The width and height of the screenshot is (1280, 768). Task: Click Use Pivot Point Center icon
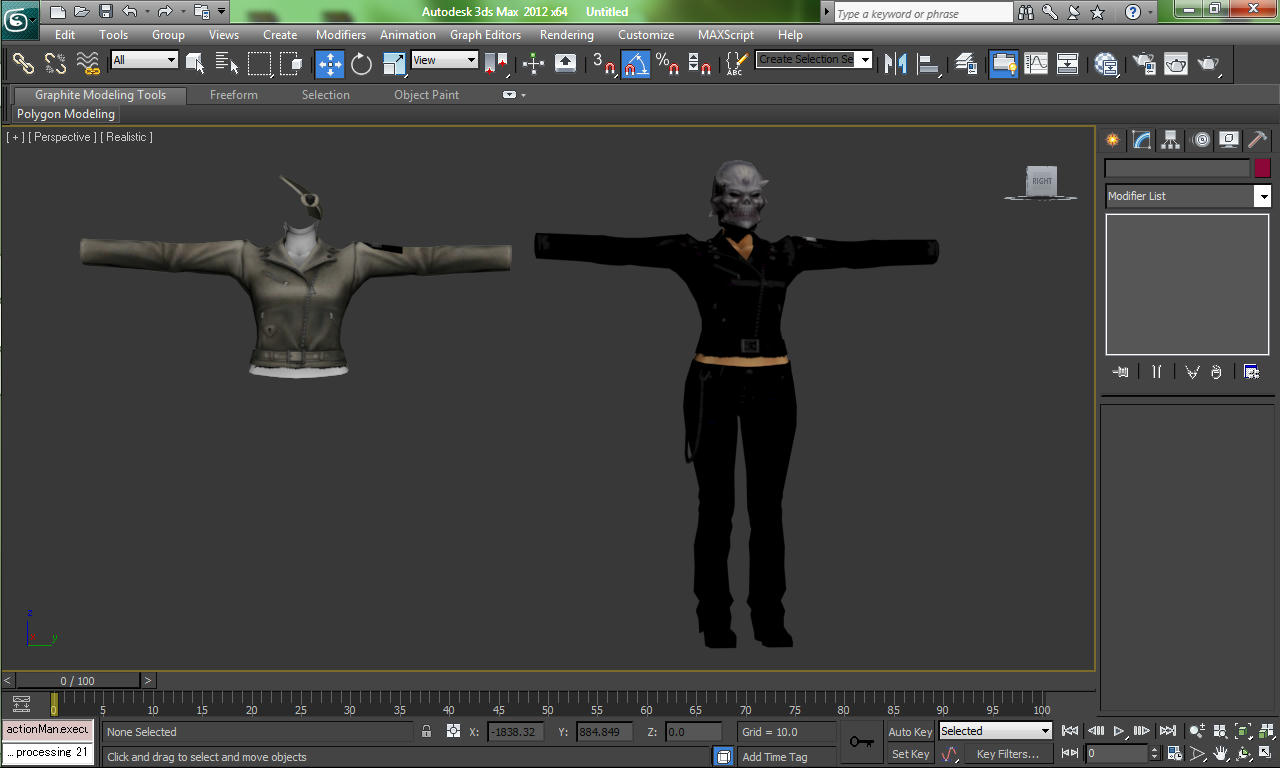pyautogui.click(x=496, y=64)
